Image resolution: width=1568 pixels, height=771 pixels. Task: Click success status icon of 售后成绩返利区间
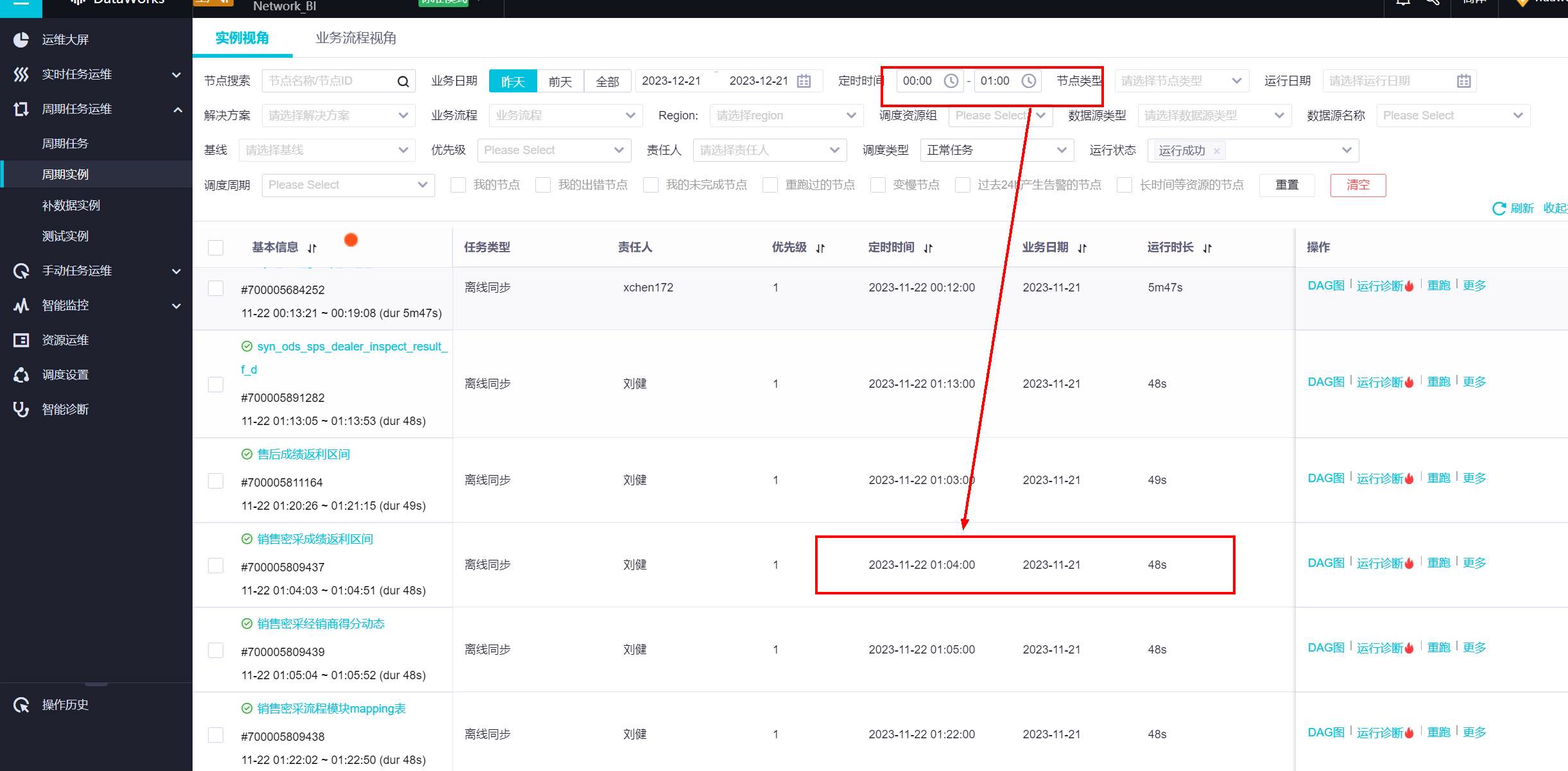point(246,455)
